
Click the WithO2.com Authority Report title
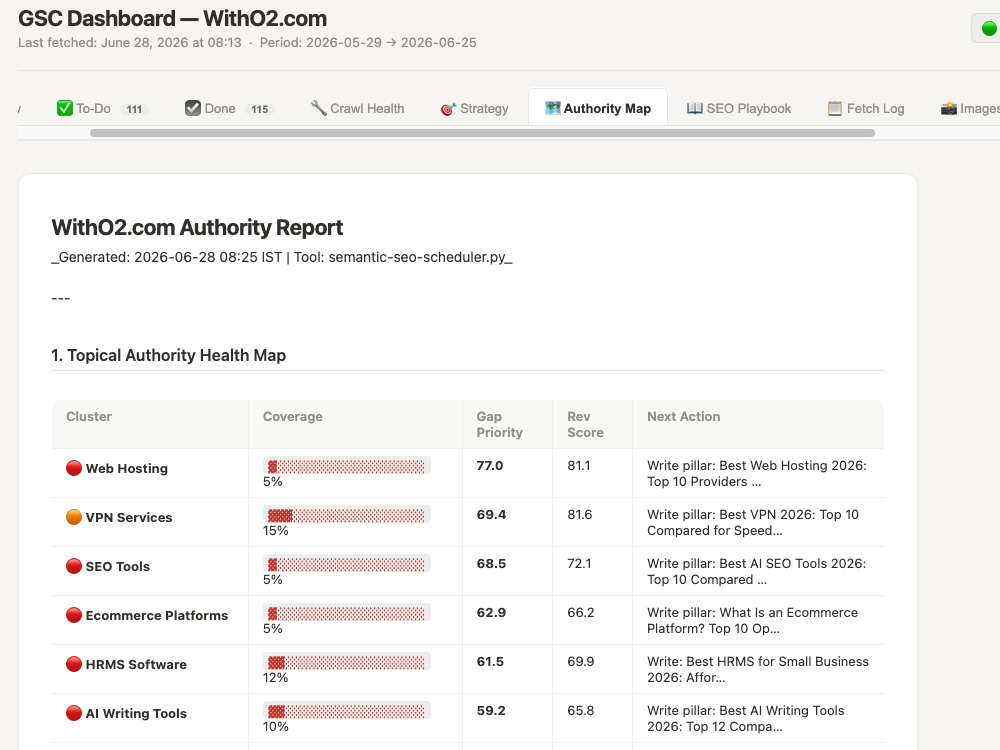197,228
